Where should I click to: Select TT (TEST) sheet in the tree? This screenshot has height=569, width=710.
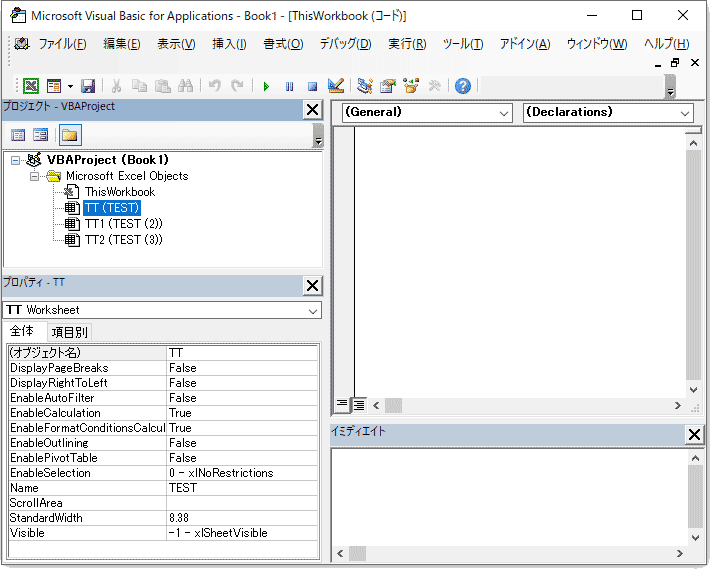click(112, 208)
